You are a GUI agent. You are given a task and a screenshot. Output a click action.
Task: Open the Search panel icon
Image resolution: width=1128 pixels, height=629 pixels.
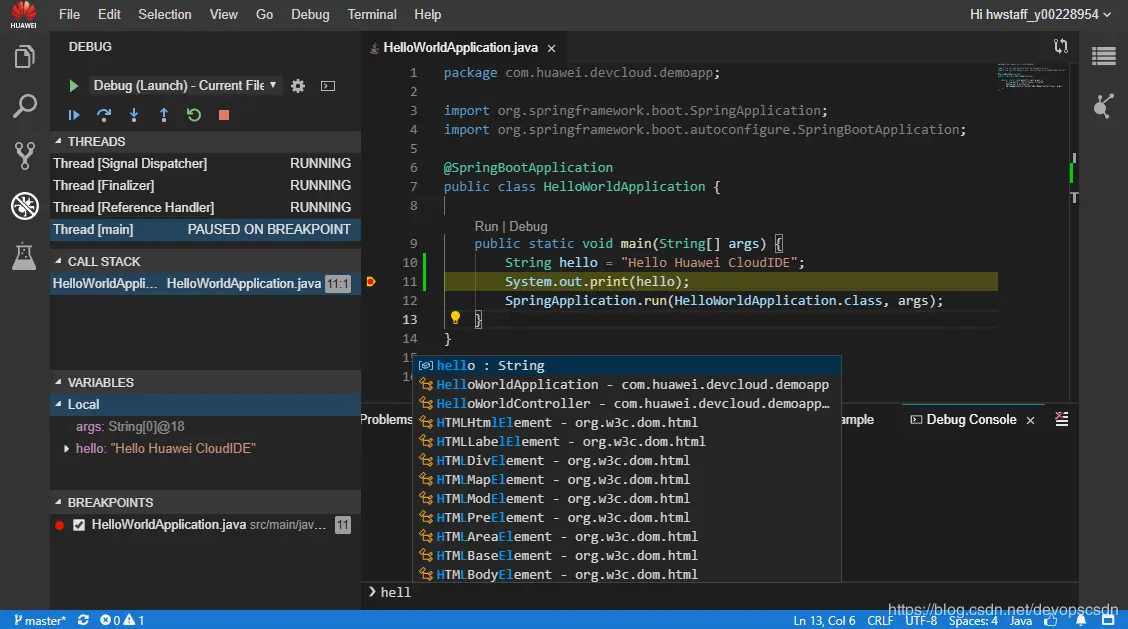(24, 106)
